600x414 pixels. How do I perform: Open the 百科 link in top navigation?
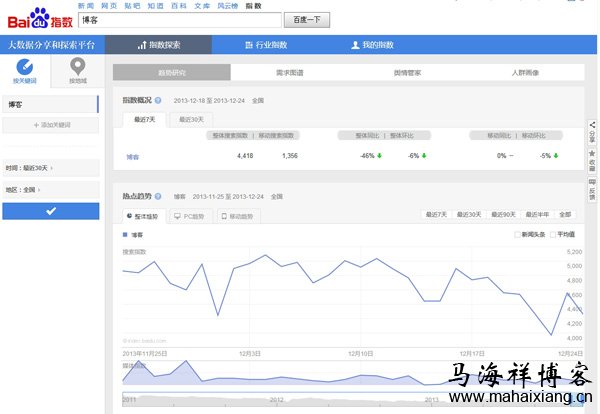tap(179, 6)
